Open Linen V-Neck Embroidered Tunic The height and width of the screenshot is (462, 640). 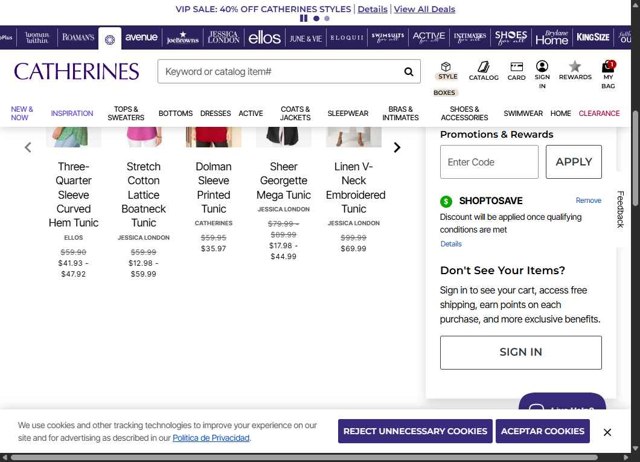pyautogui.click(x=354, y=188)
